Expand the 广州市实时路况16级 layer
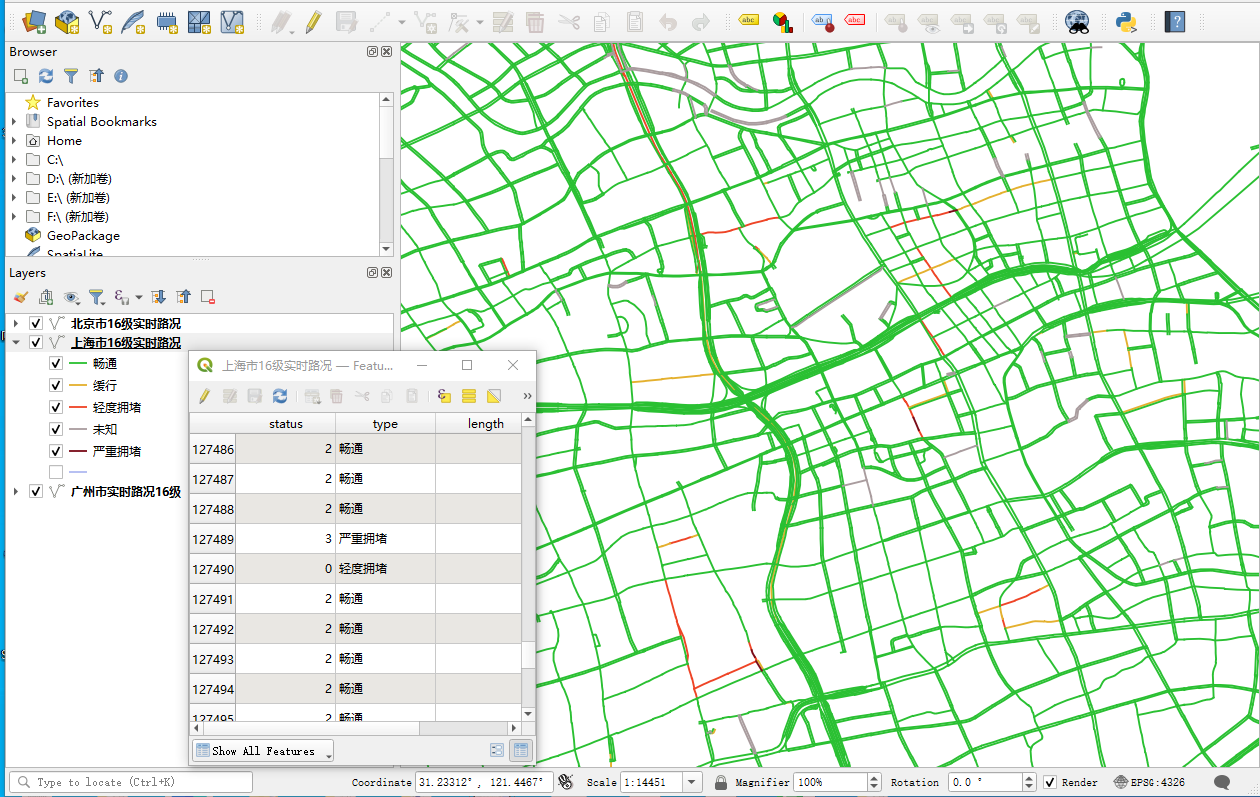This screenshot has height=797, width=1260. (15, 491)
